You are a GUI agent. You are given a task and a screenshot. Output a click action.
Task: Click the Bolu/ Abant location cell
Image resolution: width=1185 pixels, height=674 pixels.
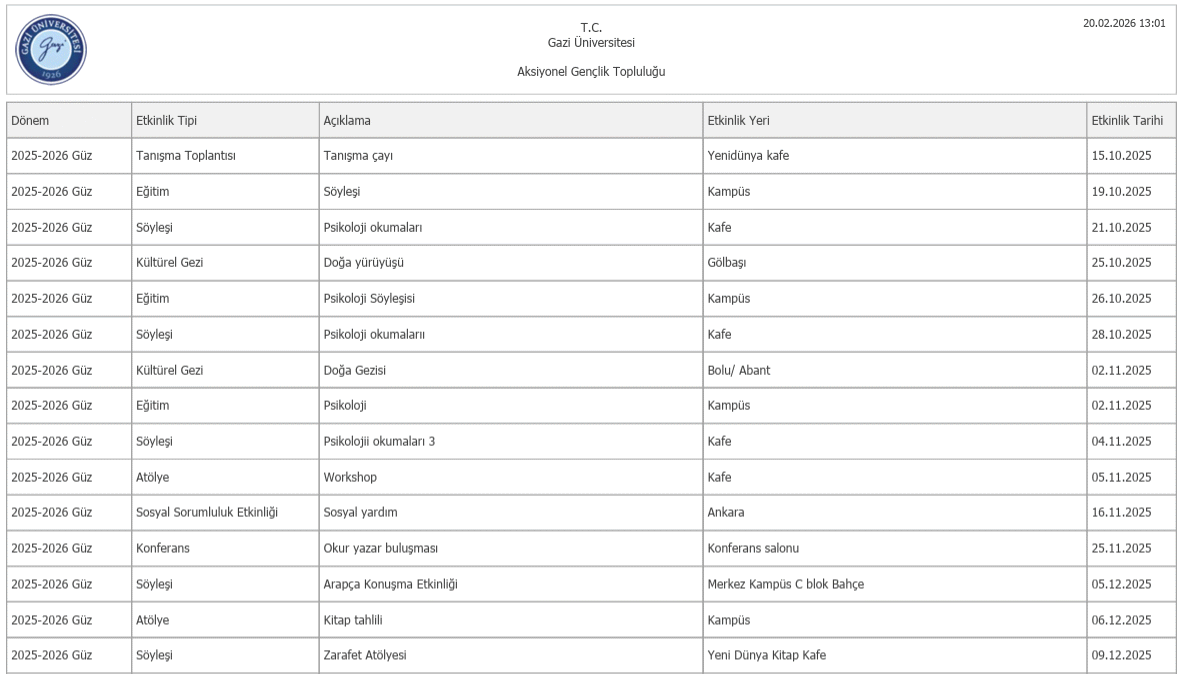pos(739,370)
